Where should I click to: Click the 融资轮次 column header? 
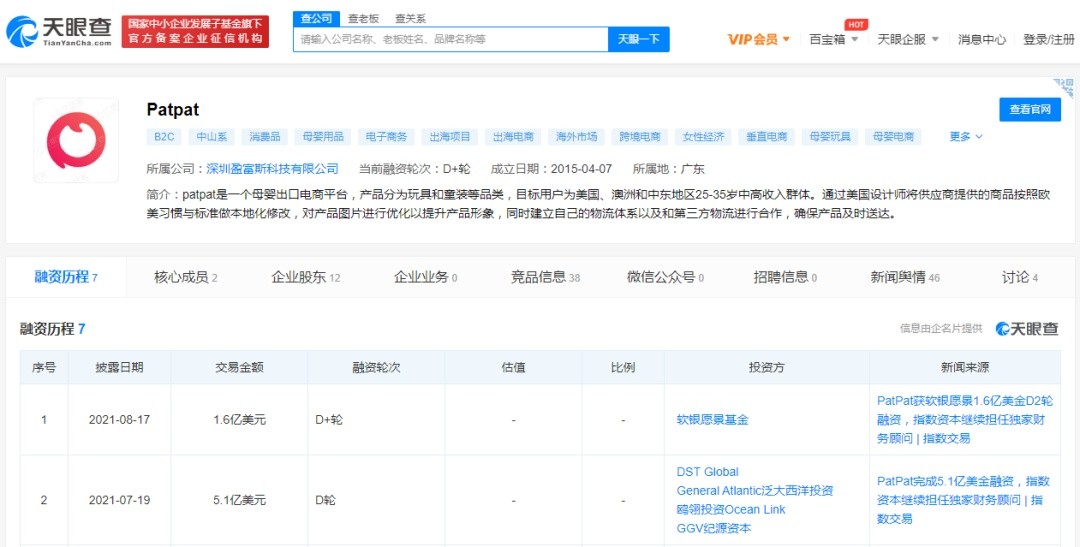pos(376,367)
